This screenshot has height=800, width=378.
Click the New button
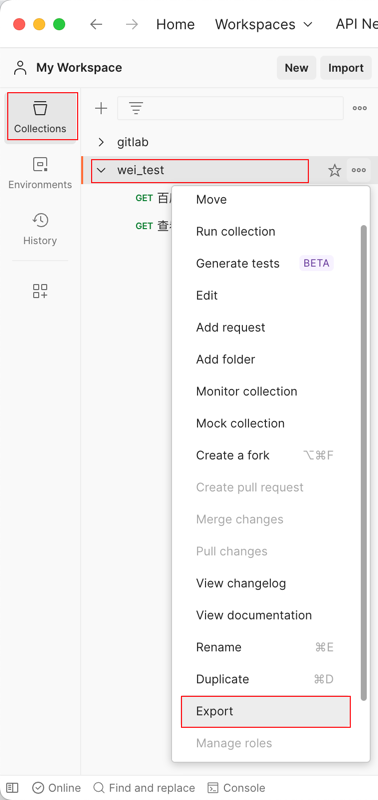point(296,68)
